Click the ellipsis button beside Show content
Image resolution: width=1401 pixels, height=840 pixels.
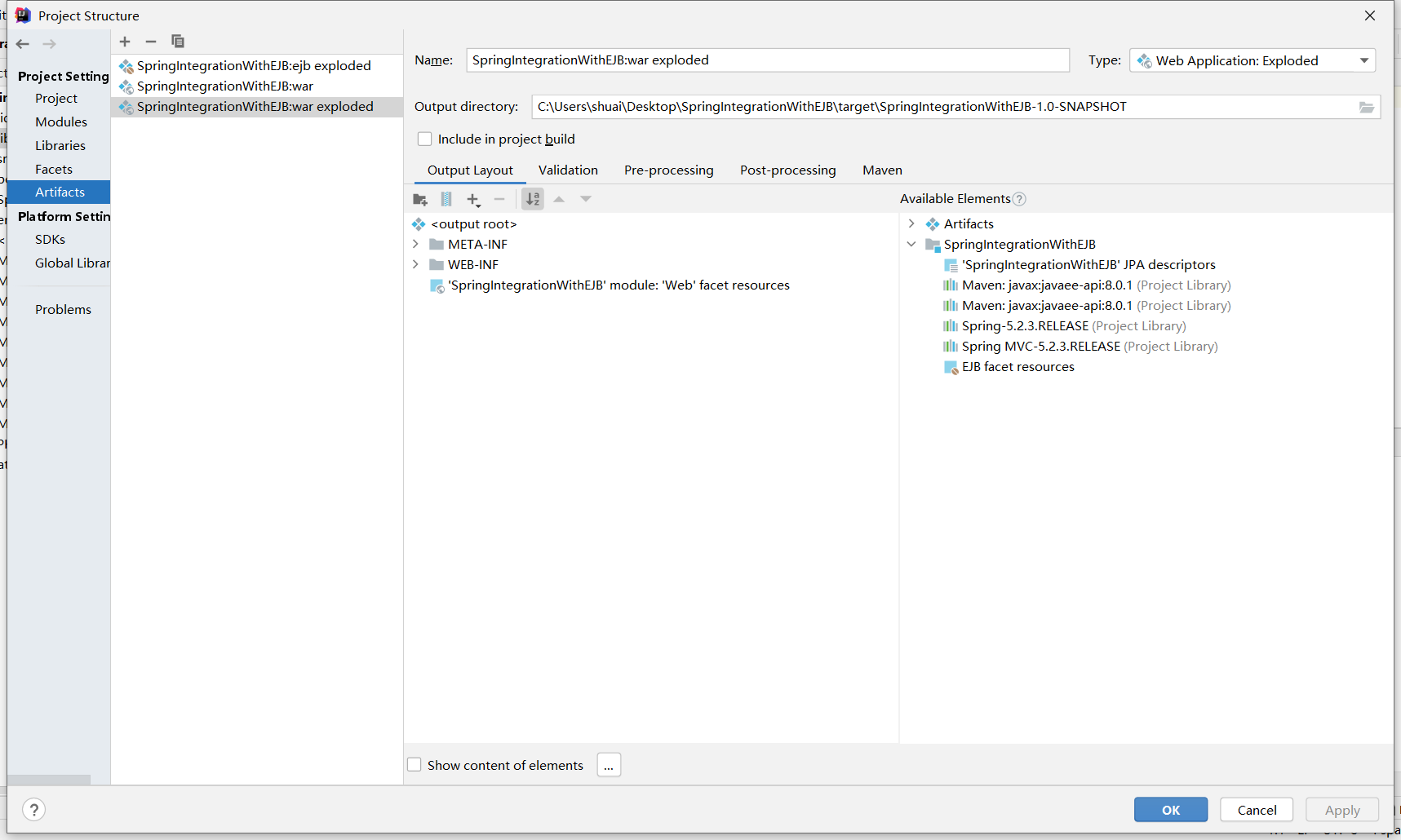609,765
